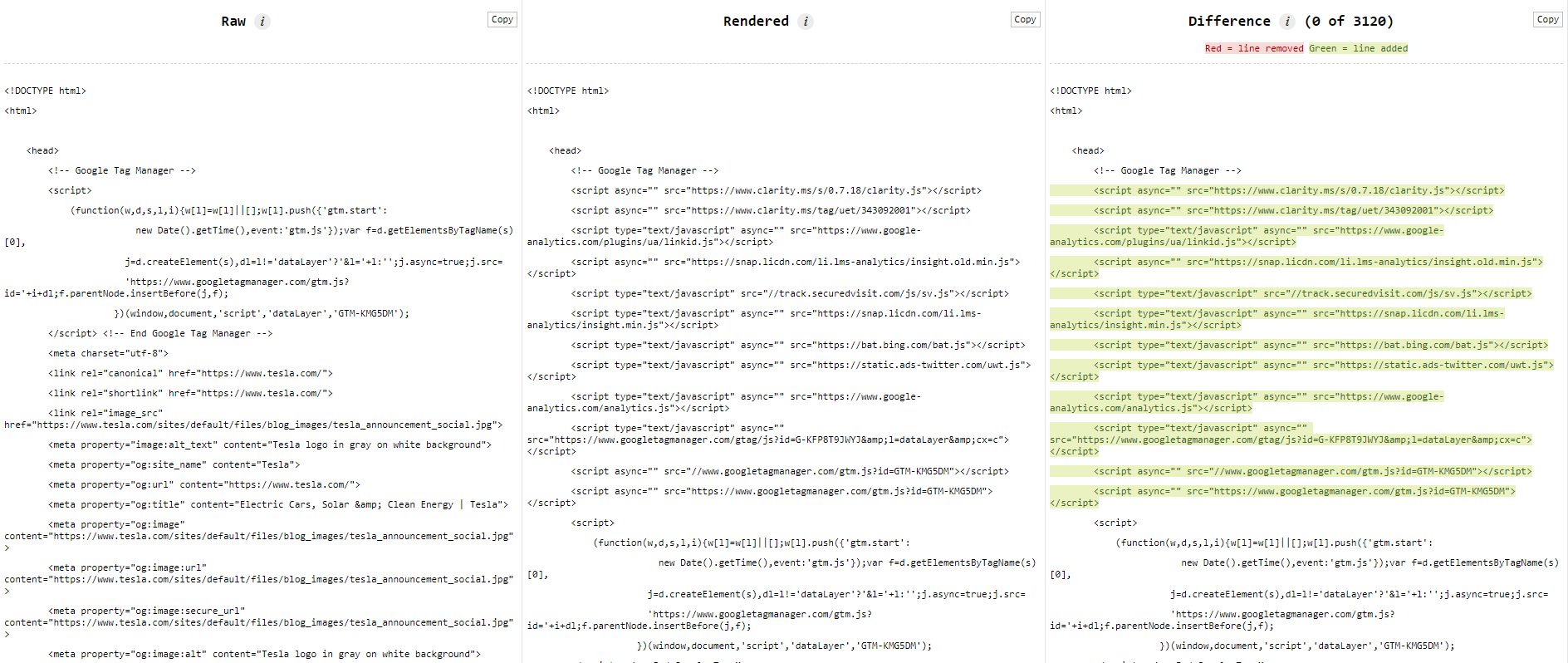Click the meta charset utf-8 line

[108, 353]
